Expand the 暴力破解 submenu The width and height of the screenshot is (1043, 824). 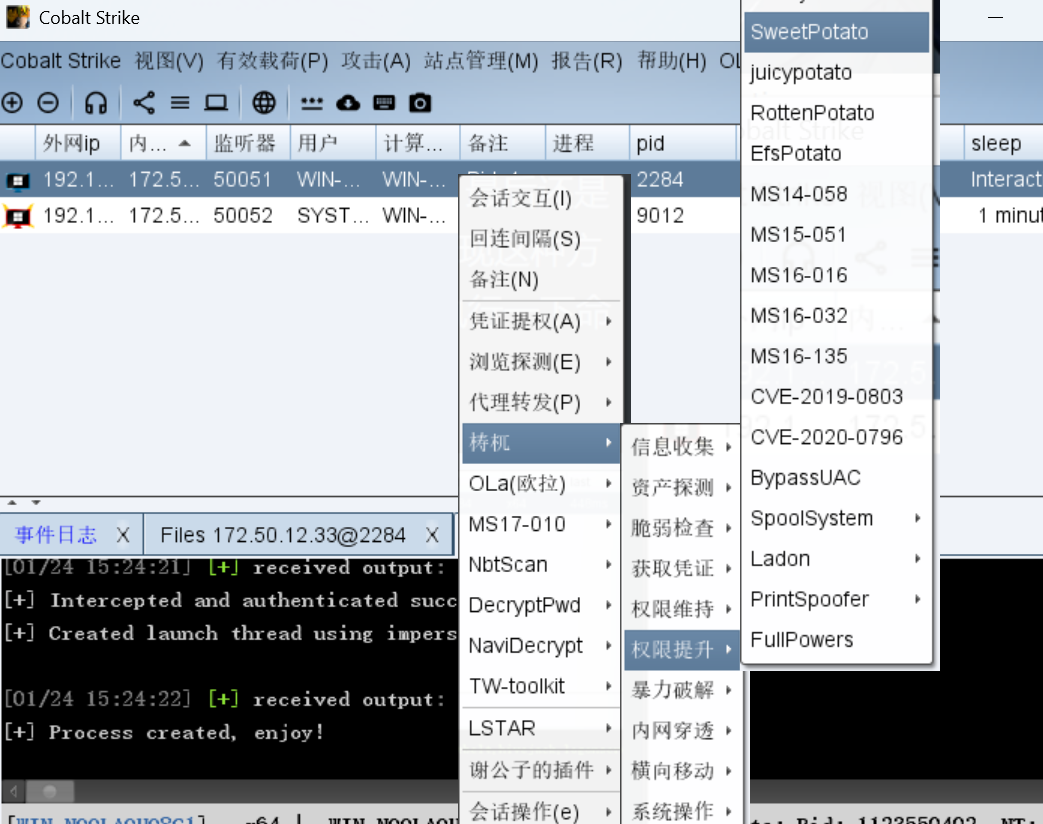[x=682, y=690]
